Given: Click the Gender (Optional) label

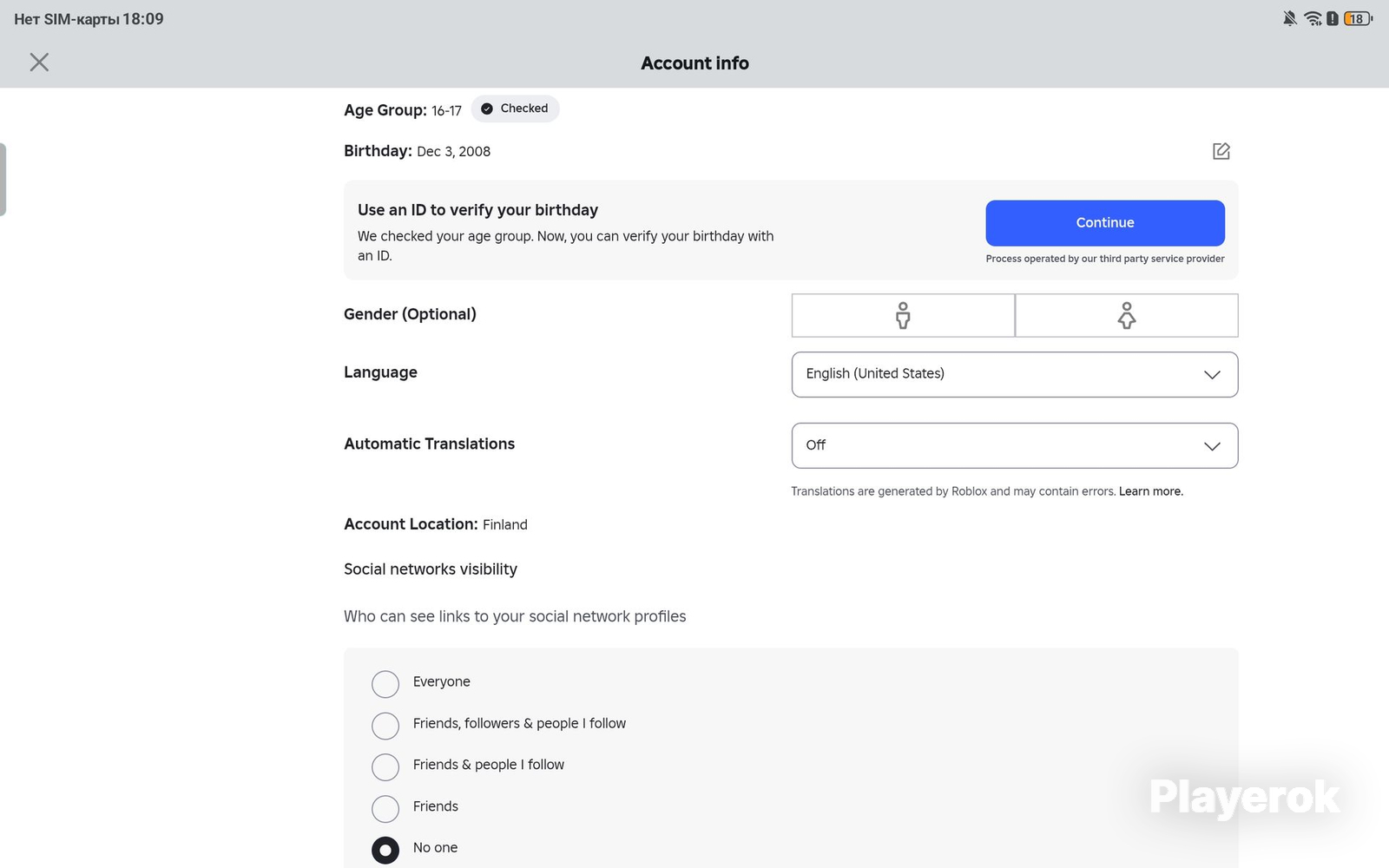Looking at the screenshot, I should [x=410, y=314].
